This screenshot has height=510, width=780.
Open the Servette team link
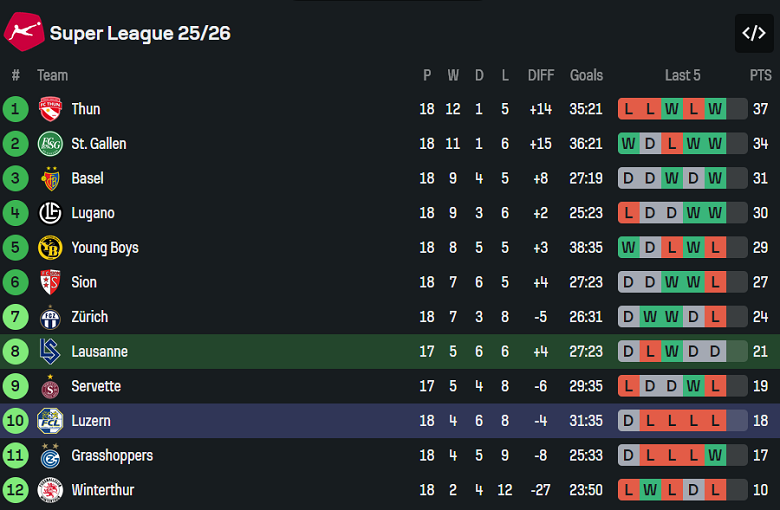click(x=96, y=386)
